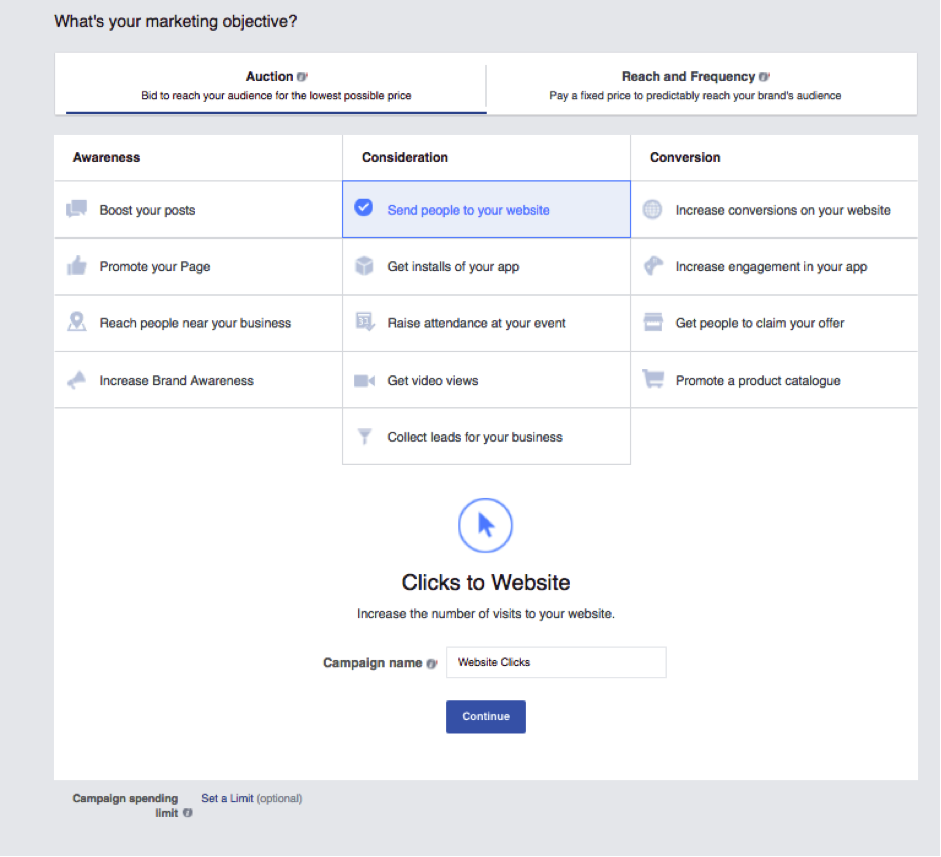Click the thumbs-up Promote your Page icon
The image size is (941, 857).
(76, 266)
